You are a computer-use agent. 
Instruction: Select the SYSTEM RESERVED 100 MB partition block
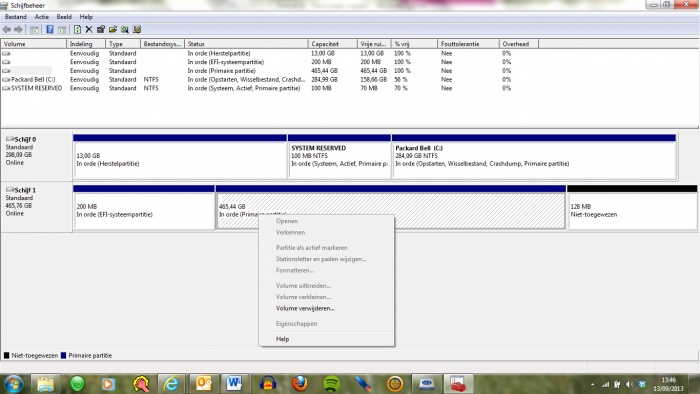pos(339,156)
